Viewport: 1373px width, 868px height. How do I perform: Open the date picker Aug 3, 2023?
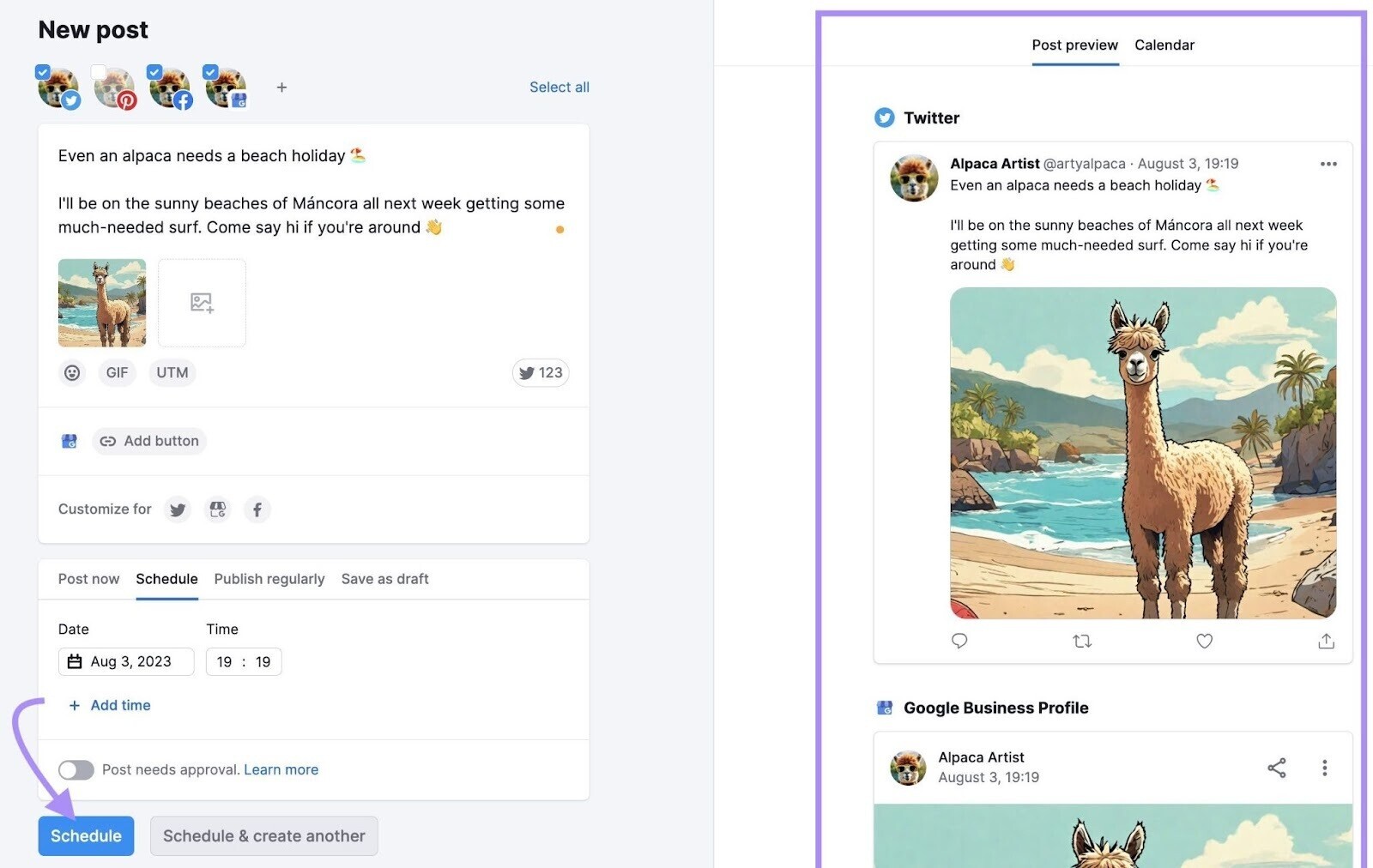(x=126, y=661)
